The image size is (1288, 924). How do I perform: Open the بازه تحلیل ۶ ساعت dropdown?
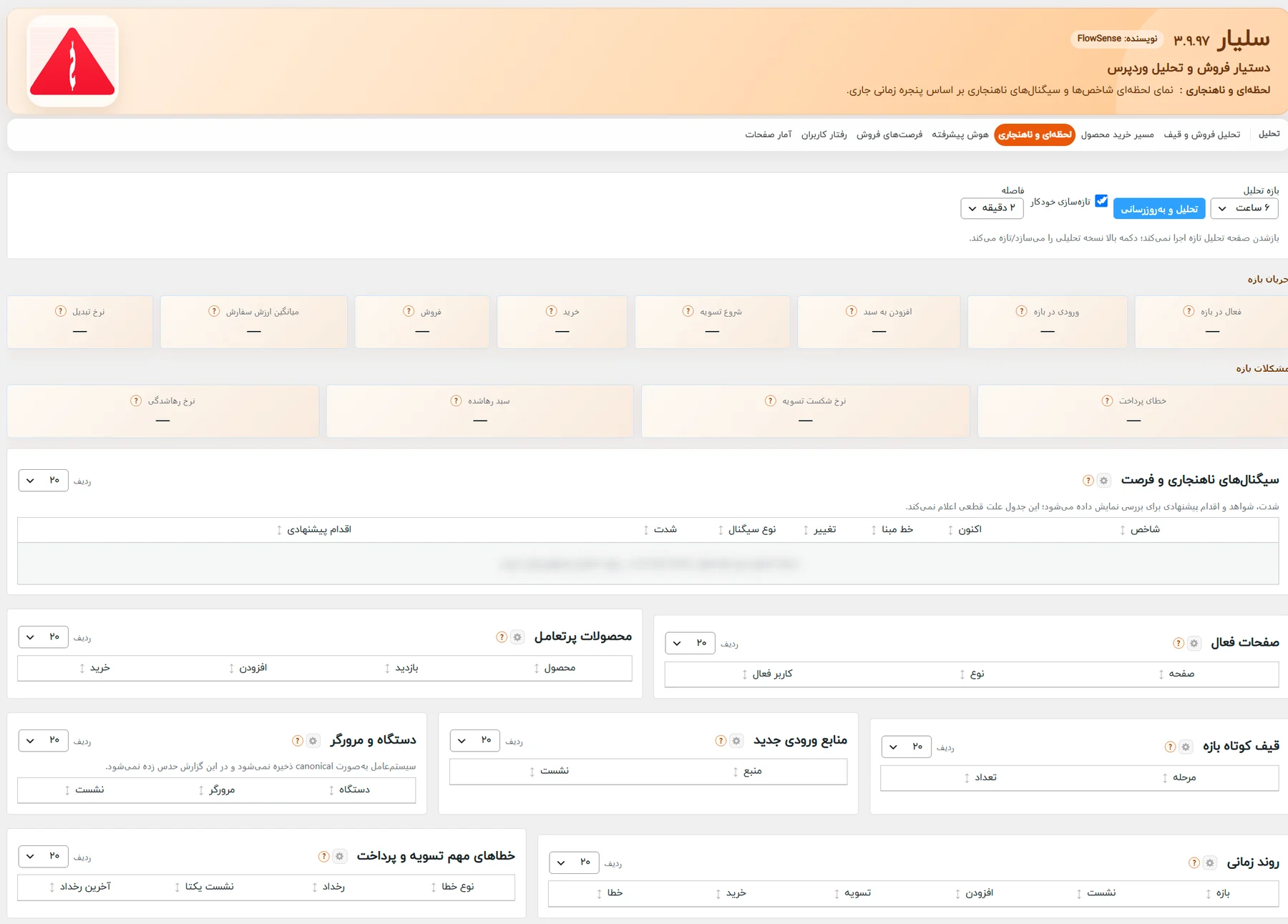point(1244,208)
